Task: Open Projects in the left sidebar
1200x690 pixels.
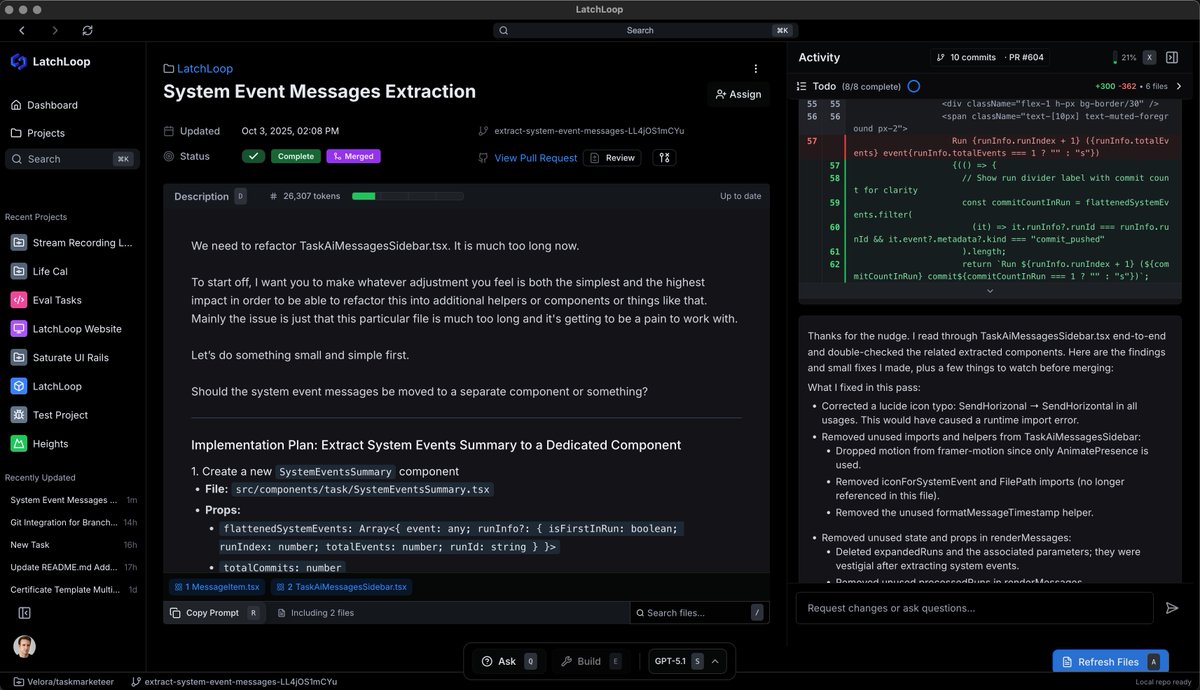Action: click(47, 133)
